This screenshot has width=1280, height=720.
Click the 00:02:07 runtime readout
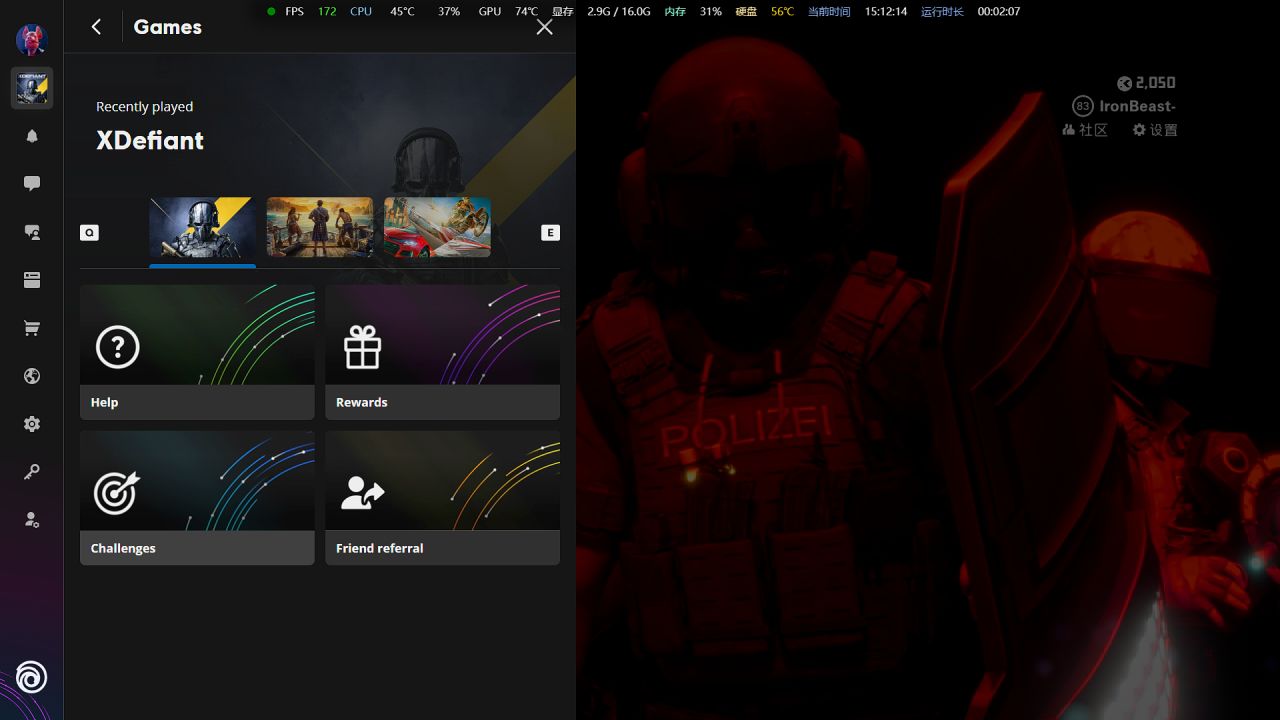pyautogui.click(x=999, y=12)
